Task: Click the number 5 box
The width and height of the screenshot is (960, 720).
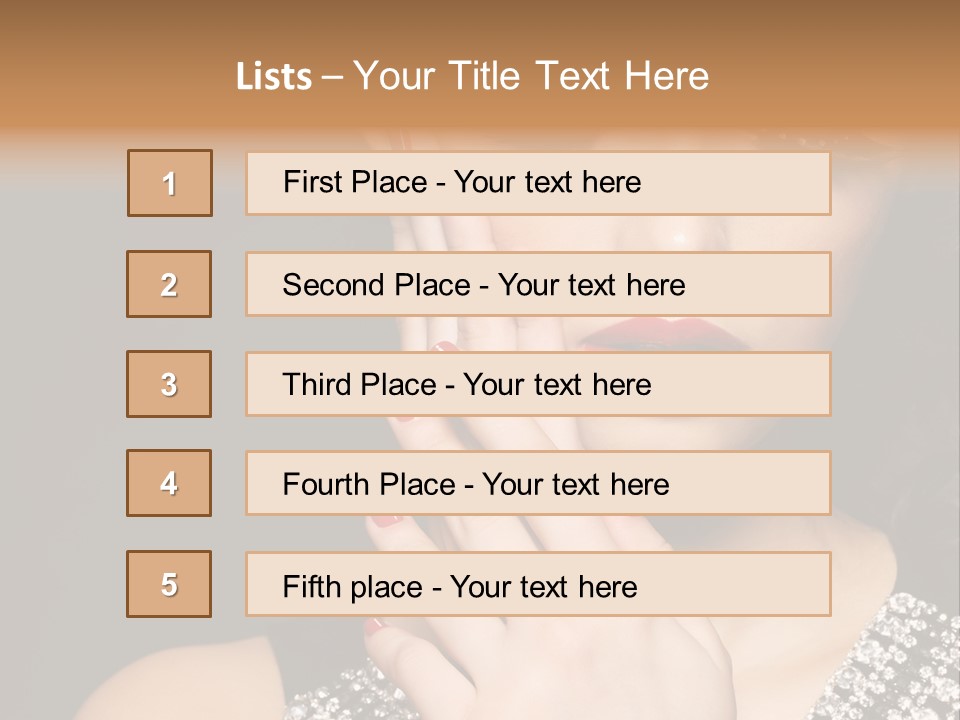Action: pos(169,584)
